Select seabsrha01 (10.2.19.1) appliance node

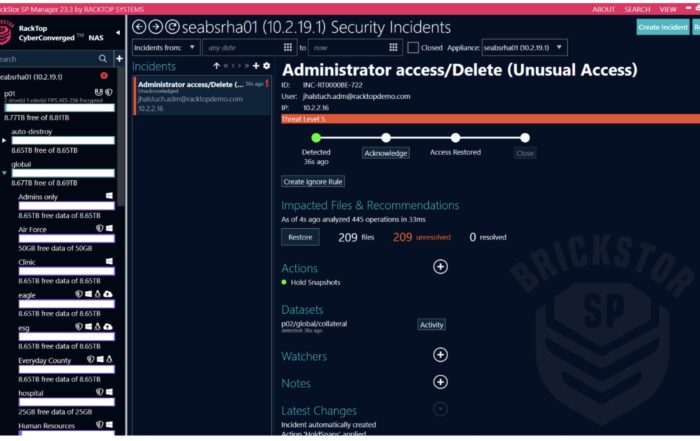[x=31, y=77]
